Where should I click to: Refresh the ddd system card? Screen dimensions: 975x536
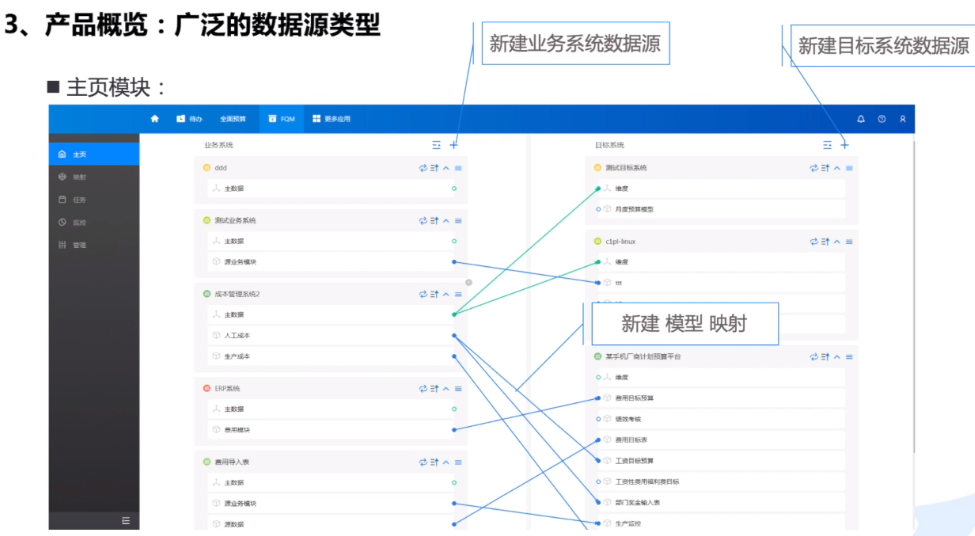(423, 168)
